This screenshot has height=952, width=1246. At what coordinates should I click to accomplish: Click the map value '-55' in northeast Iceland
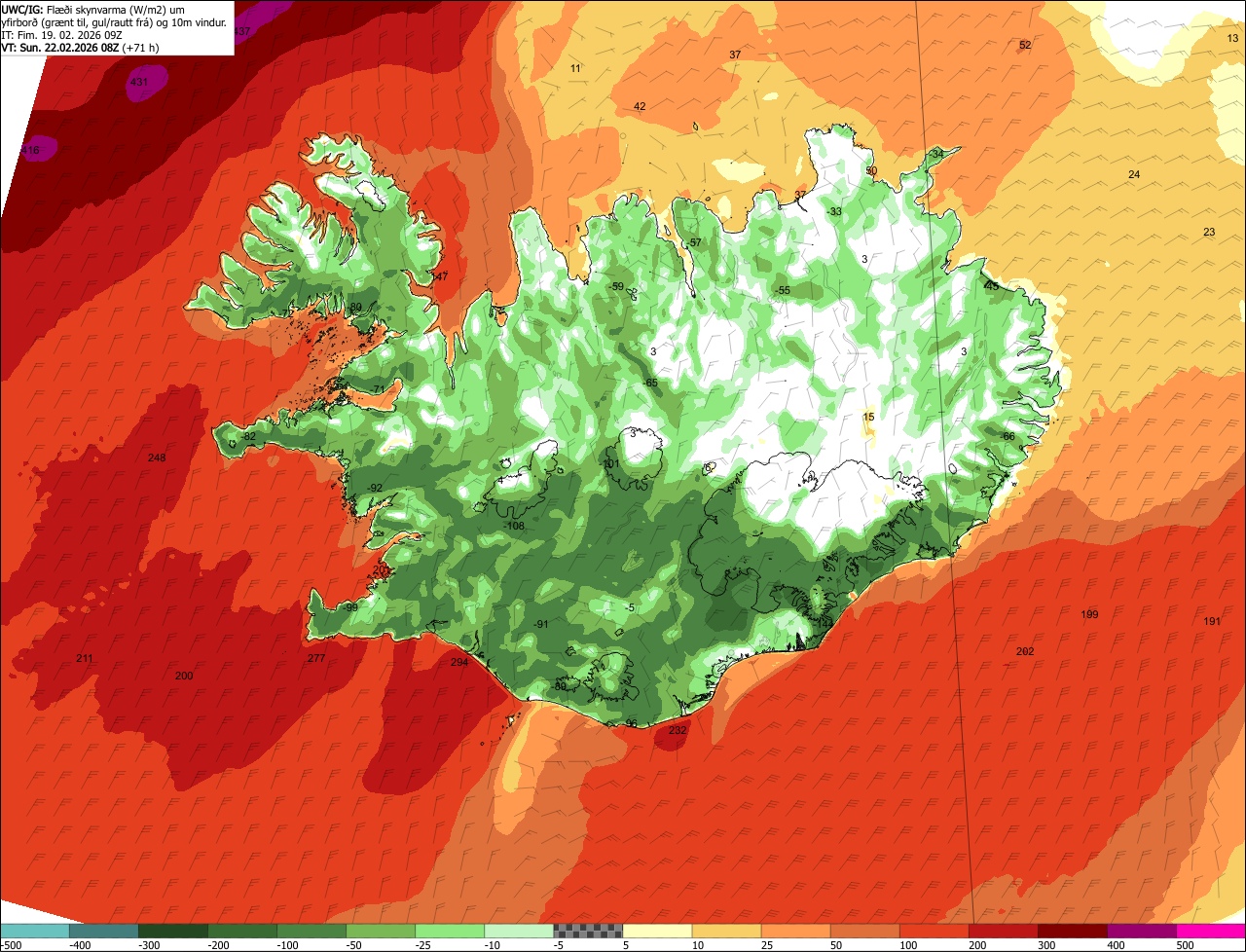tap(783, 290)
